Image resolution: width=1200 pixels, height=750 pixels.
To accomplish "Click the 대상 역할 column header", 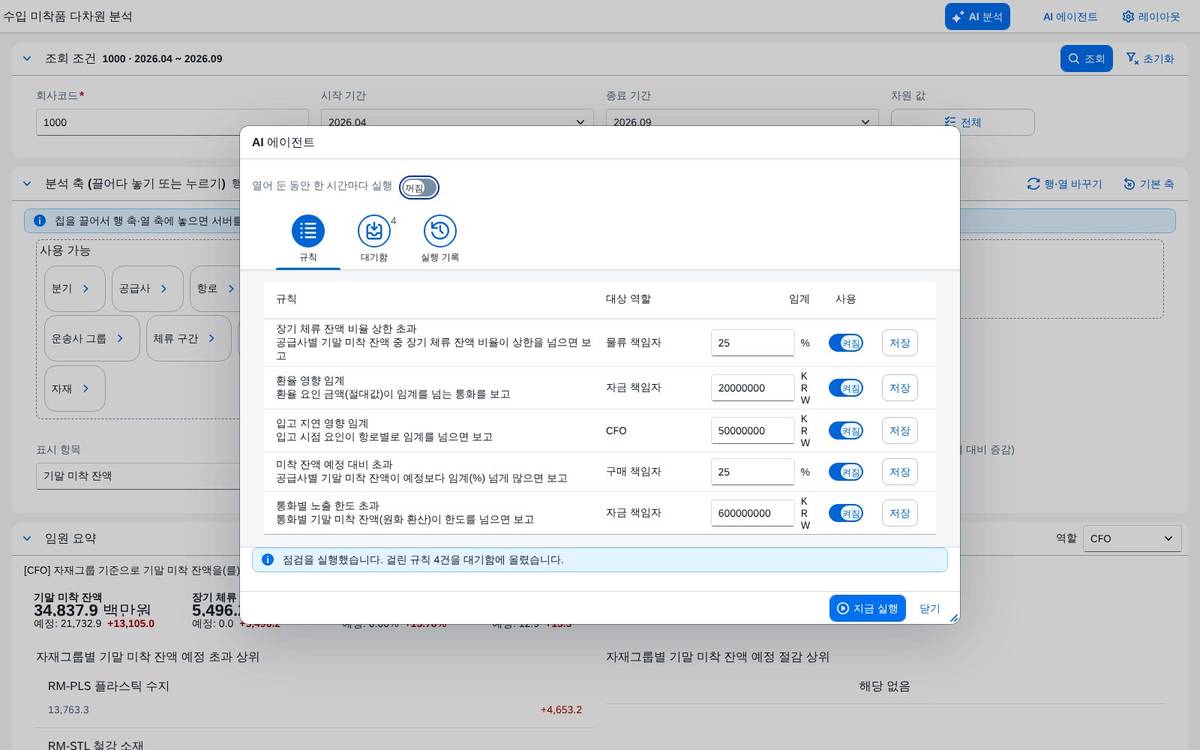I will (628, 299).
